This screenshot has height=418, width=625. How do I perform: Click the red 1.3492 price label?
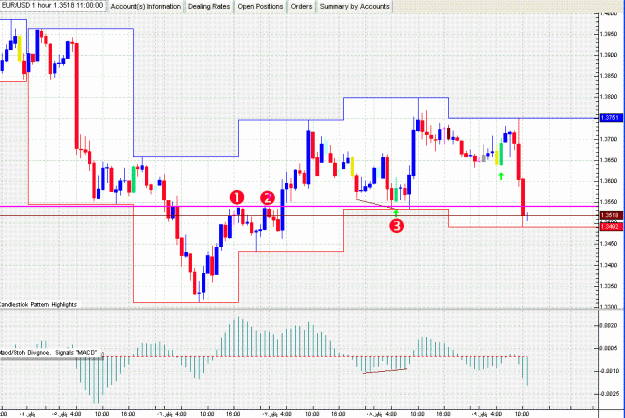610,227
